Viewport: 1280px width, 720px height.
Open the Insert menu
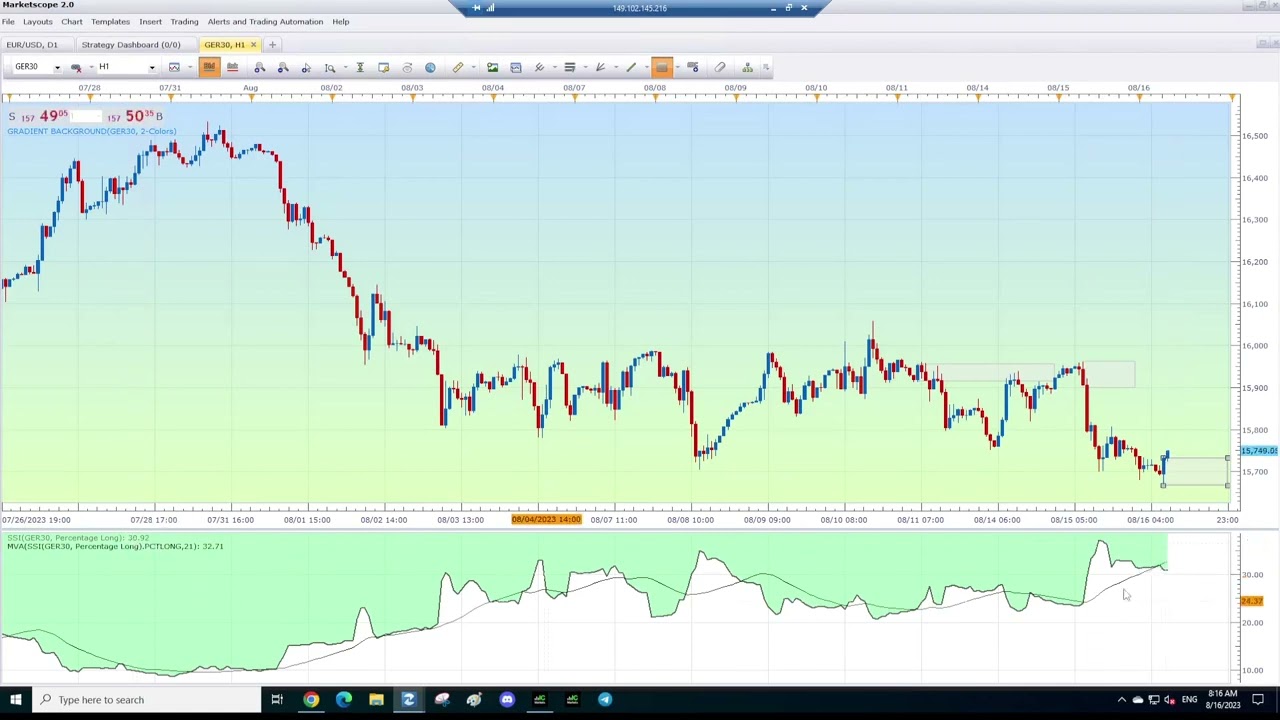(150, 22)
